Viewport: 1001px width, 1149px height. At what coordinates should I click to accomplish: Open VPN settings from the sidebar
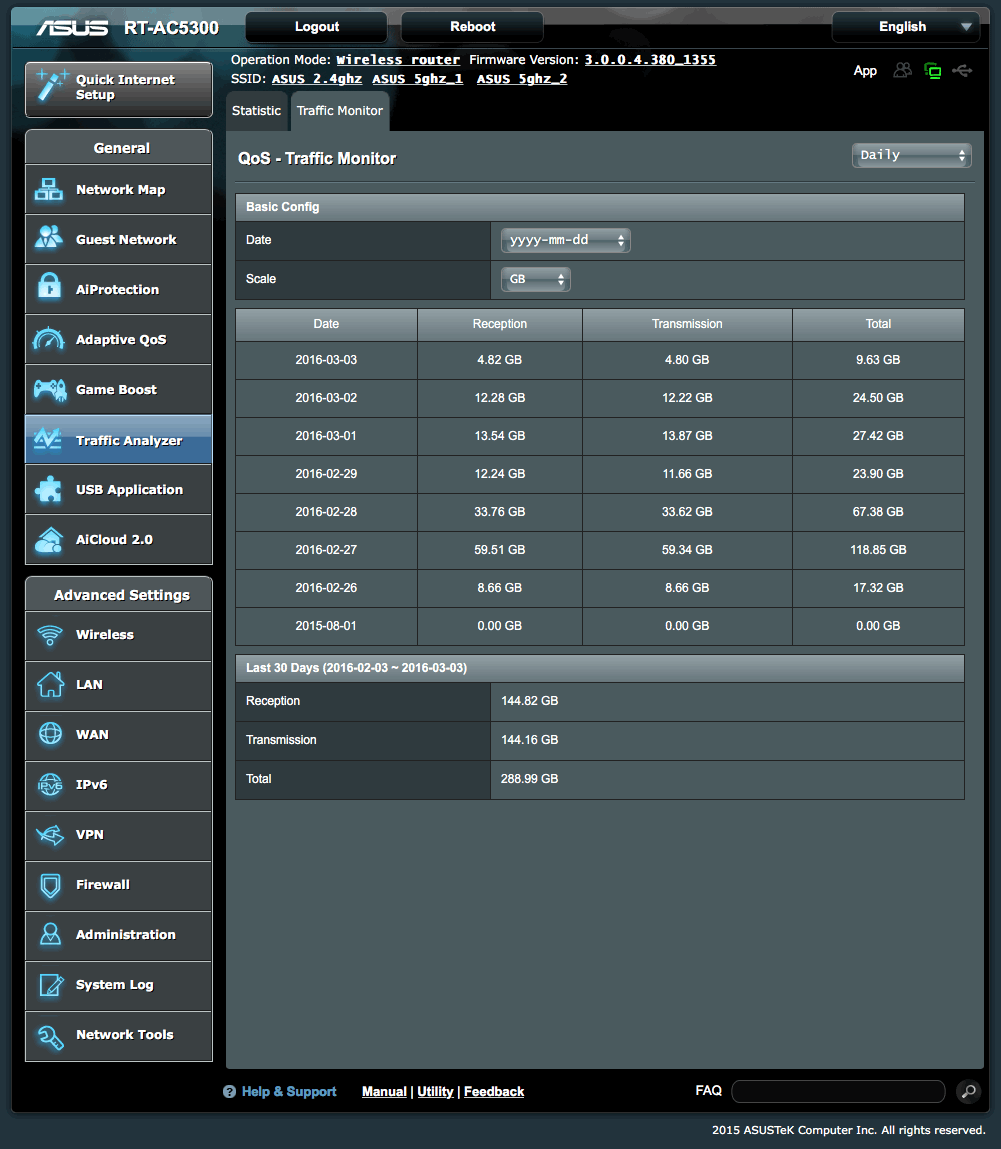[x=118, y=836]
